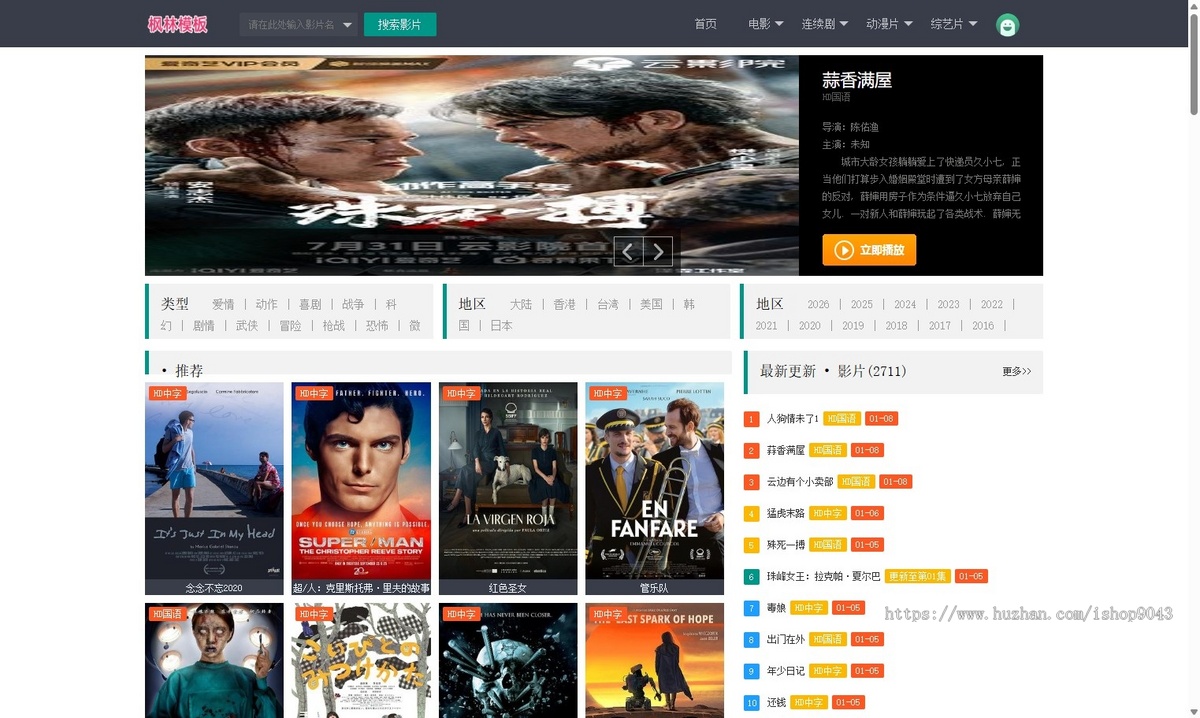
Task: Open 殊死一搏 in latest list
Action: pyautogui.click(x=785, y=545)
